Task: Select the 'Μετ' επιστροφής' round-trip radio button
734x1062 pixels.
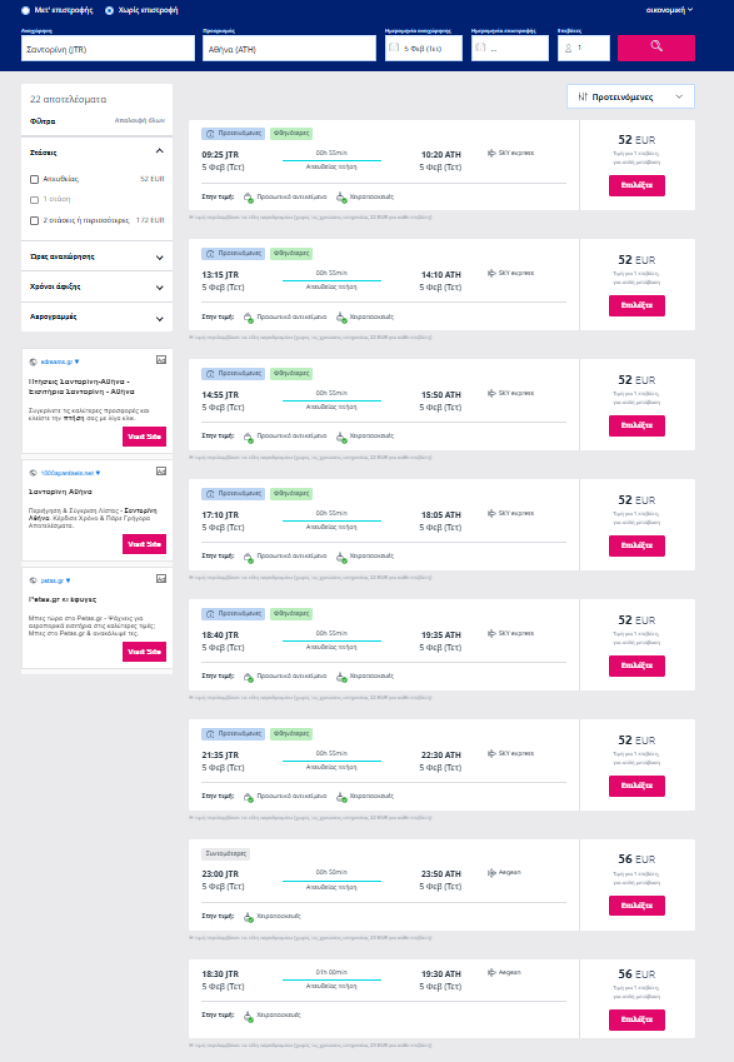Action: pyautogui.click(x=26, y=9)
